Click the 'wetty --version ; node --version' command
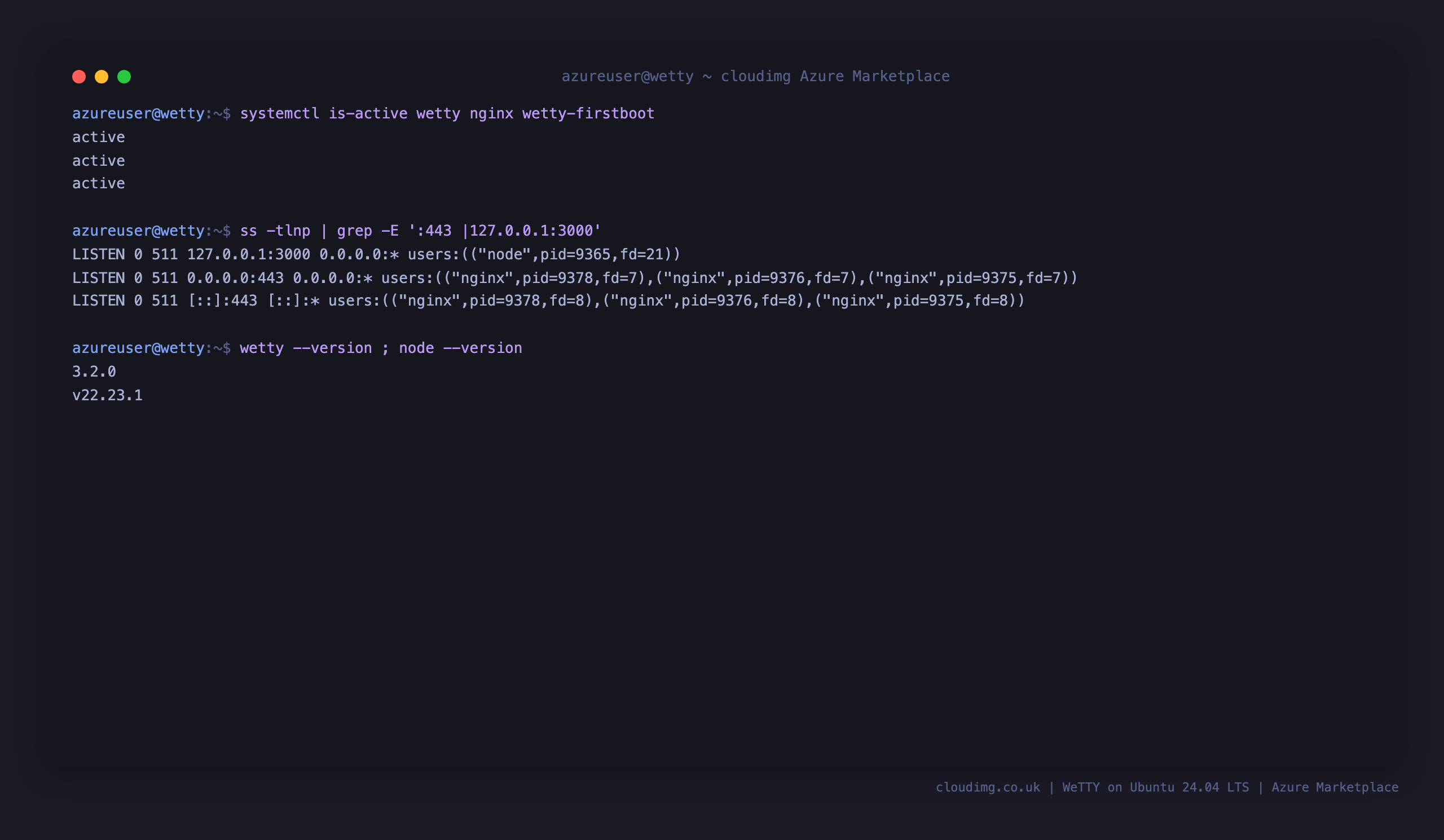1444x840 pixels. 381,348
